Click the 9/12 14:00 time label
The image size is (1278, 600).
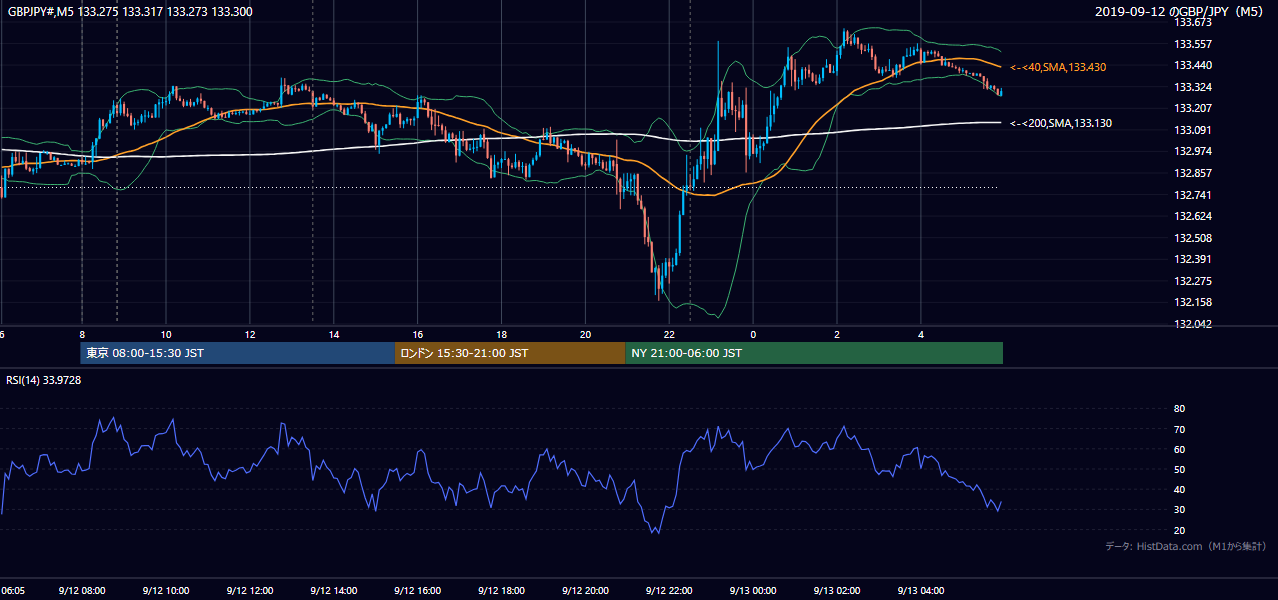(334, 591)
